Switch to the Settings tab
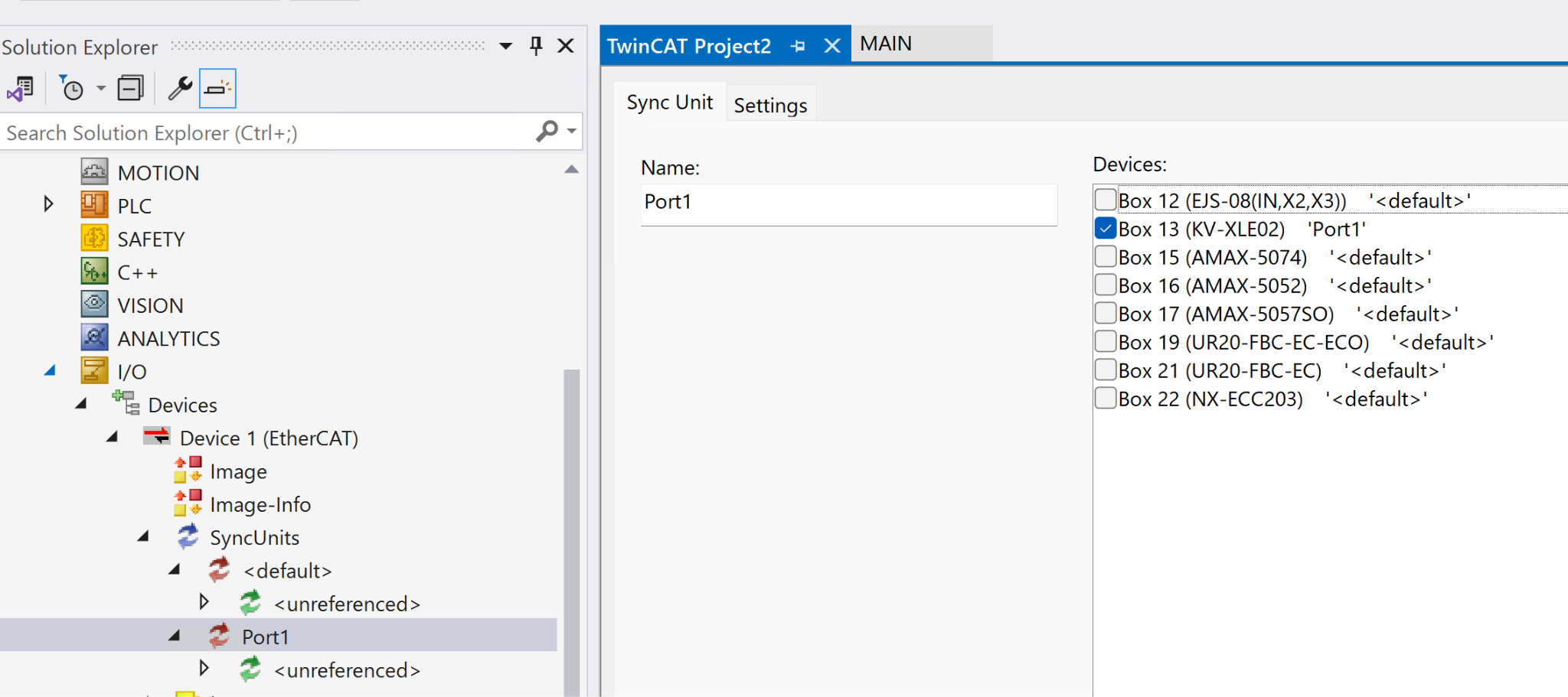The image size is (1568, 697). coord(770,105)
